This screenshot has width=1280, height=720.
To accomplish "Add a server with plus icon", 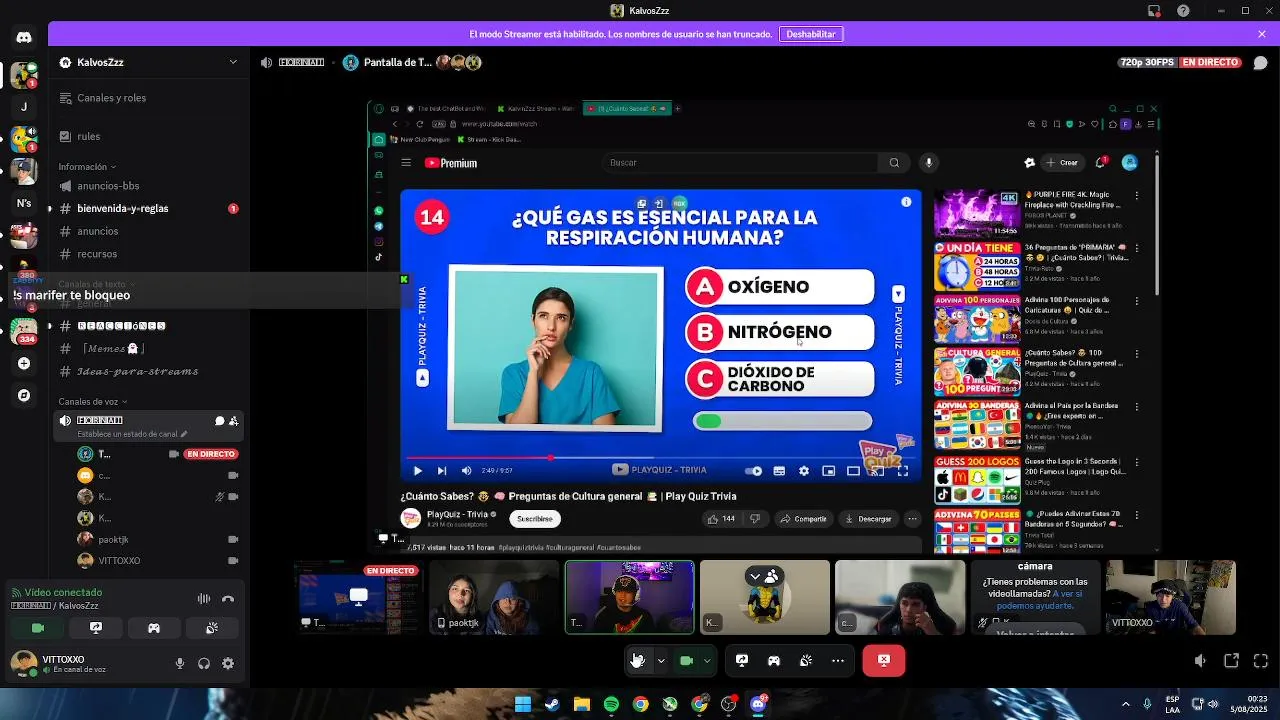I will click(24, 364).
